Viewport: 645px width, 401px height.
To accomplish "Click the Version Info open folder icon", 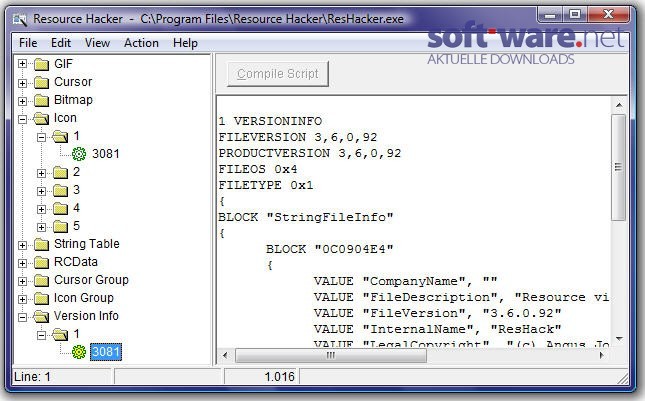I will coord(41,316).
